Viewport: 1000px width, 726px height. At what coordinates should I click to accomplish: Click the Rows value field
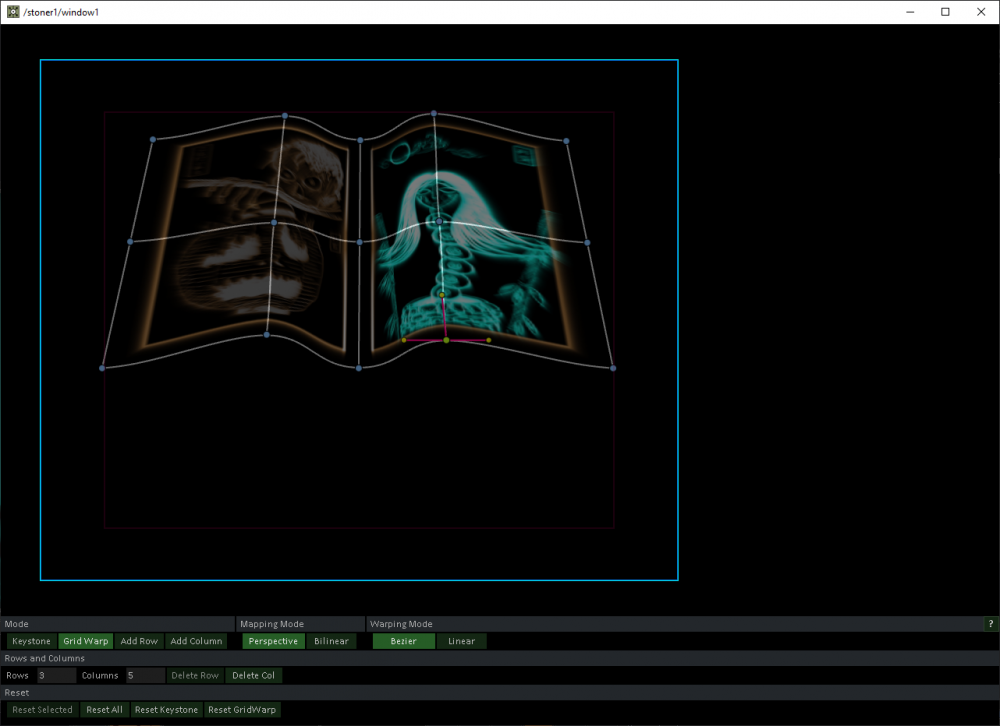click(56, 675)
